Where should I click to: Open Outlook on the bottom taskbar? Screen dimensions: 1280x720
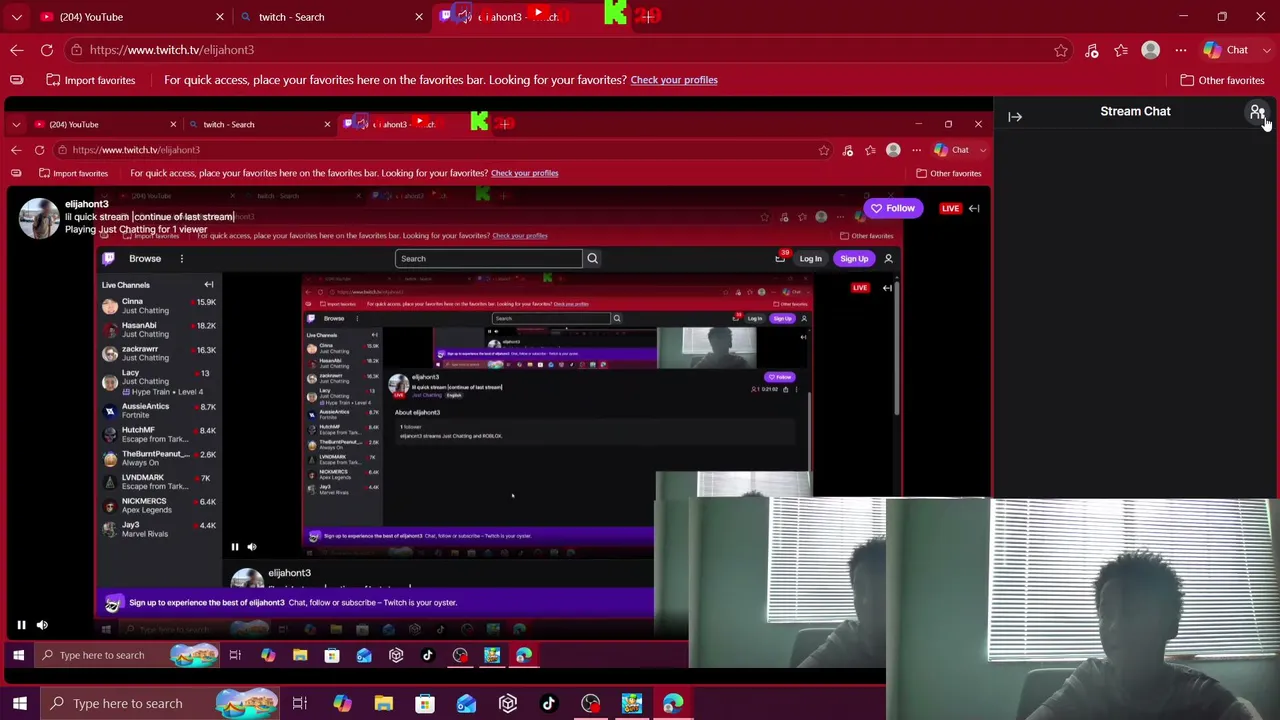click(x=466, y=704)
